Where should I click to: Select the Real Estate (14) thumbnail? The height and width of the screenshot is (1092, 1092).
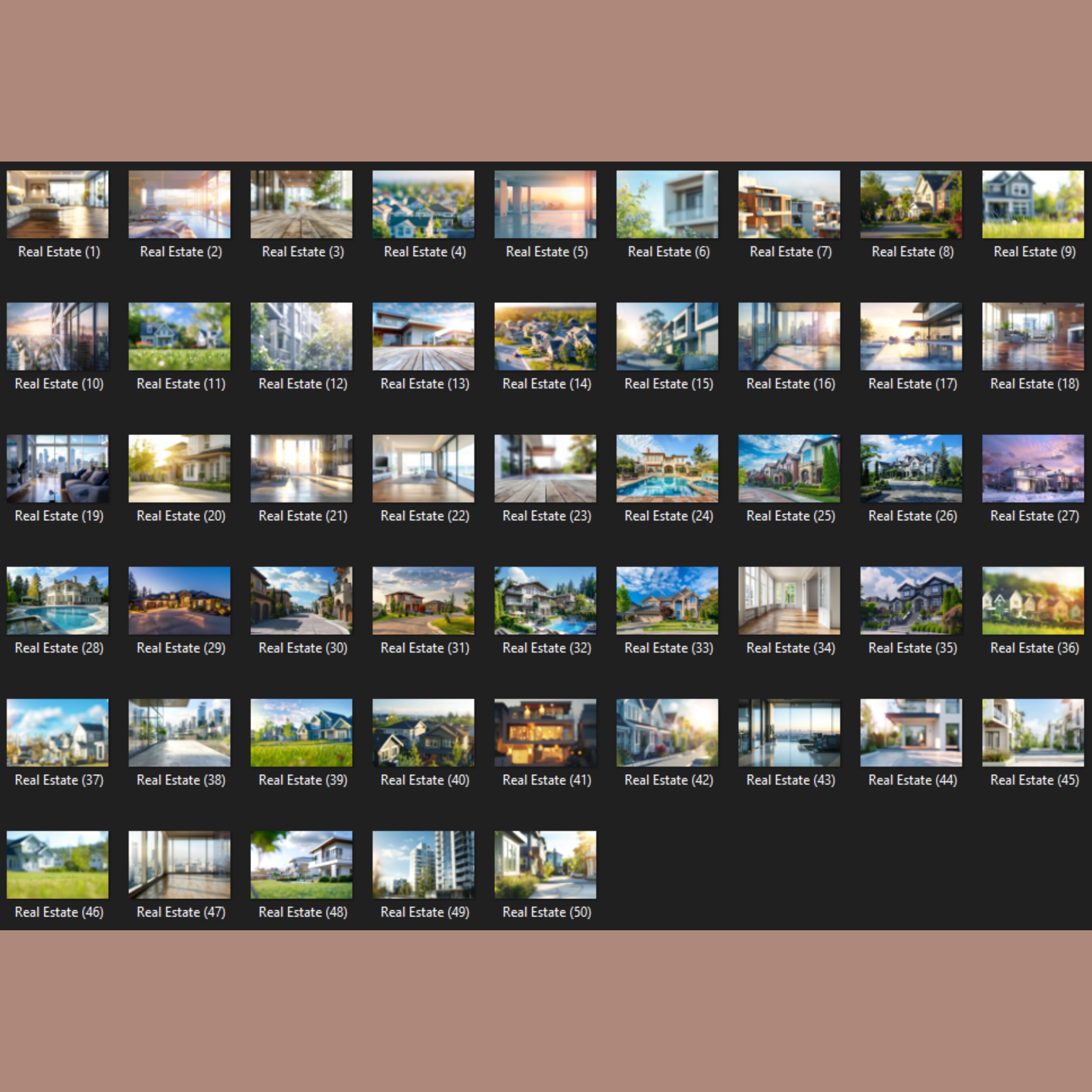point(546,336)
